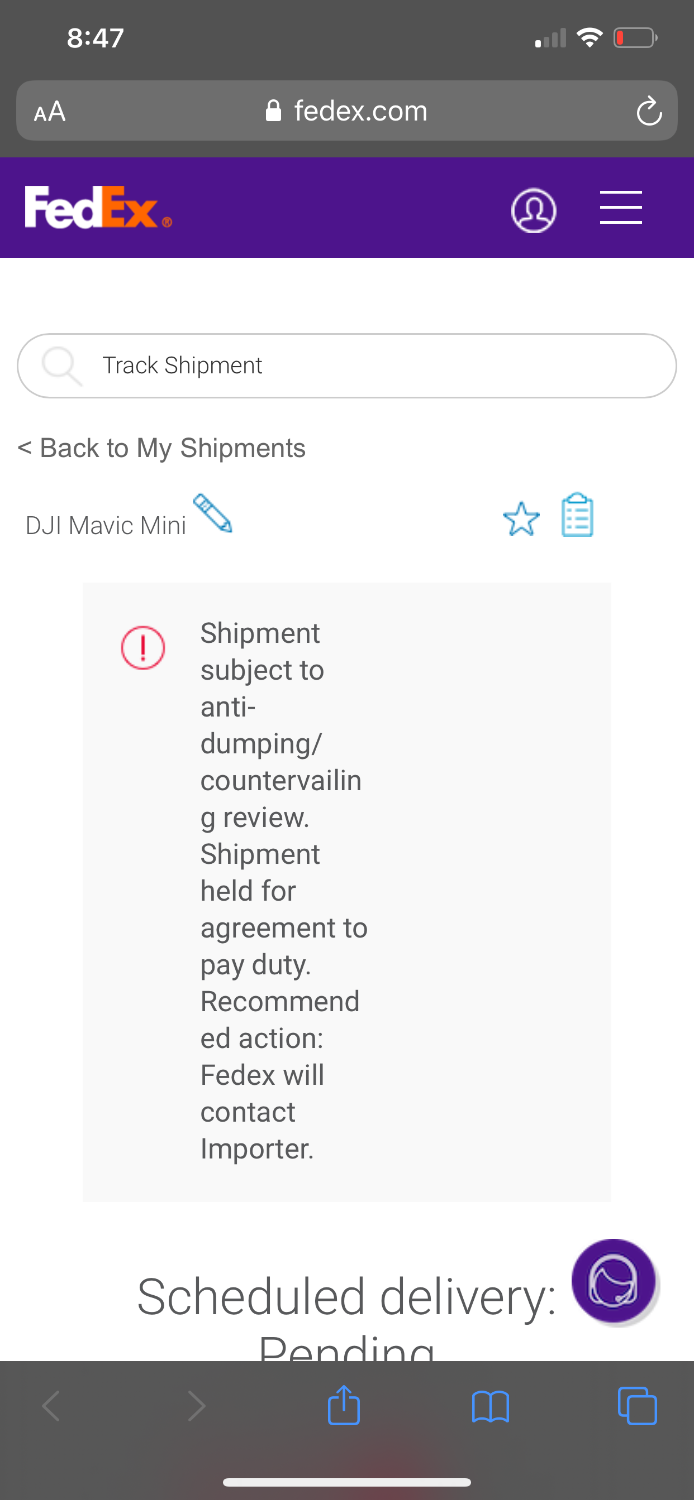
Task: Open the FedEx user profile icon
Action: coord(534,210)
